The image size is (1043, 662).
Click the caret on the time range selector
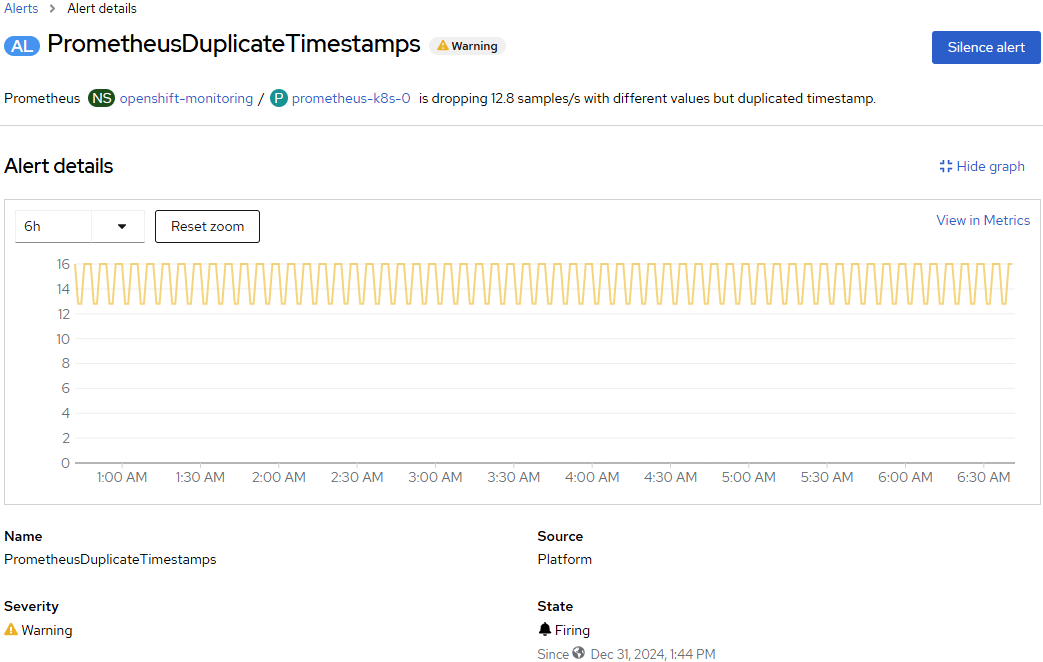point(121,226)
